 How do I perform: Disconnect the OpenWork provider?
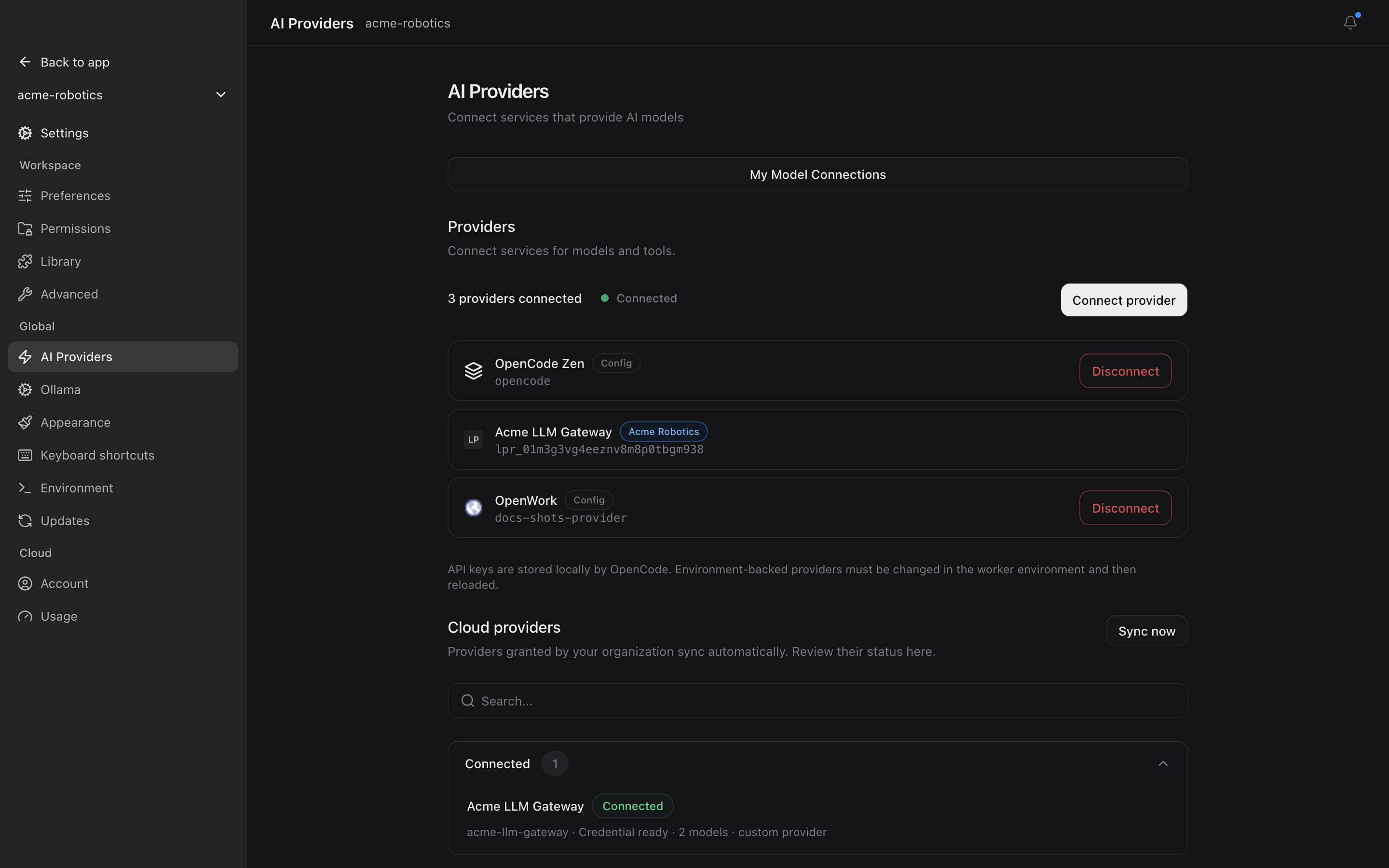1125,507
